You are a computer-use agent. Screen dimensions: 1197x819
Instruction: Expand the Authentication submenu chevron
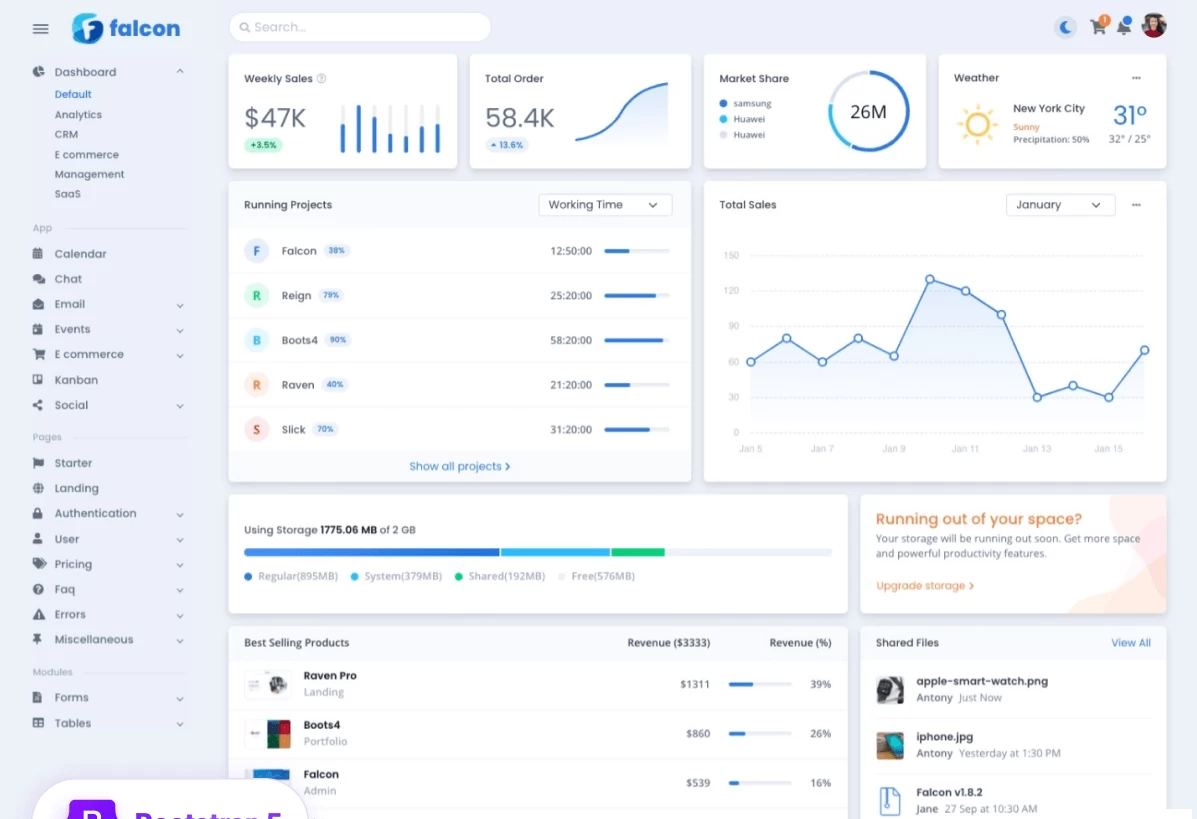[180, 514]
